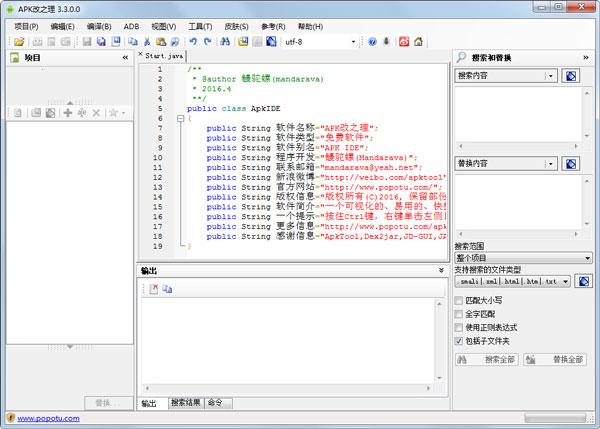The image size is (600, 429).
Task: Select the 输出 bottom tab
Action: pyautogui.click(x=152, y=403)
